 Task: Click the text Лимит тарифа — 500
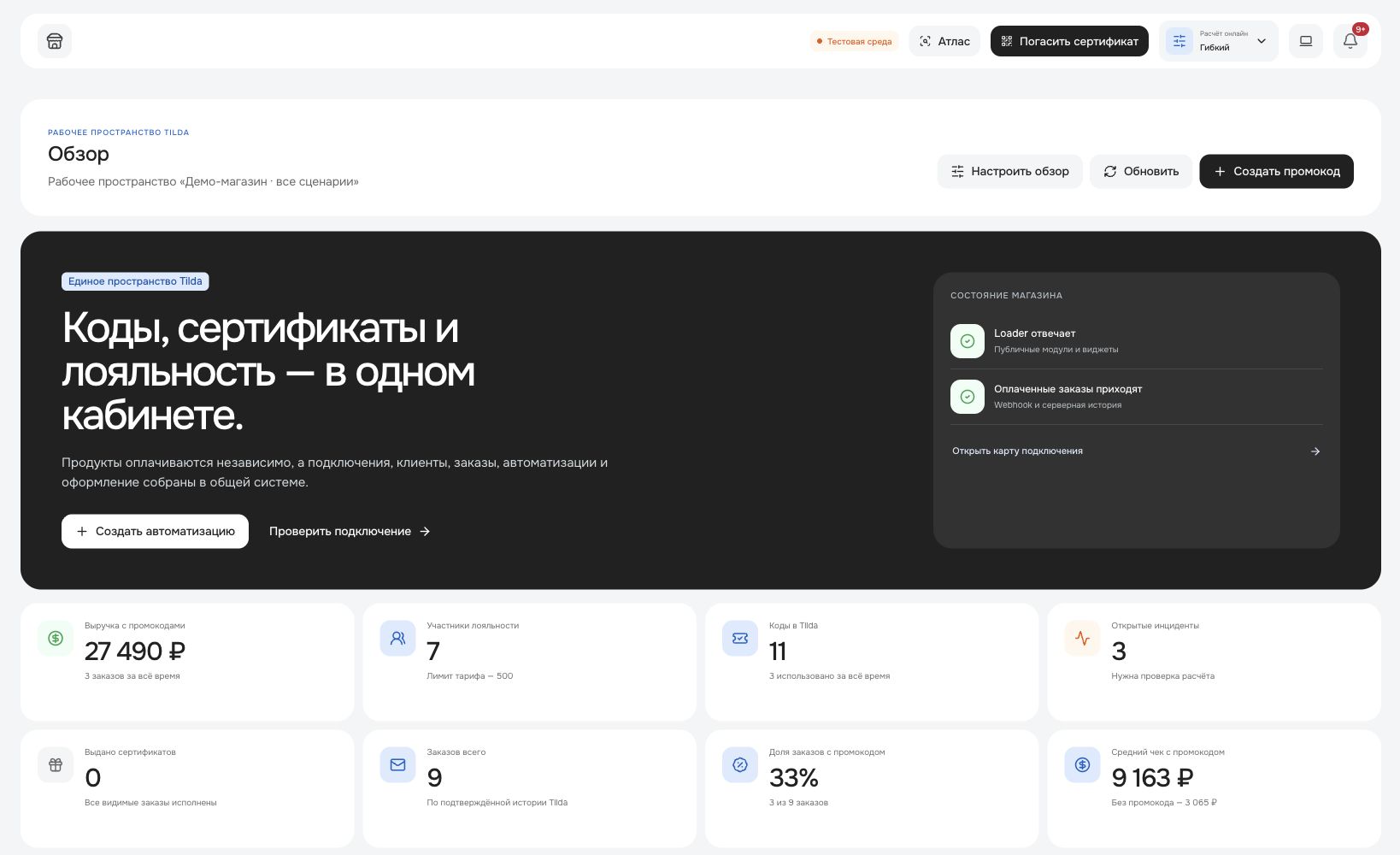click(x=470, y=676)
